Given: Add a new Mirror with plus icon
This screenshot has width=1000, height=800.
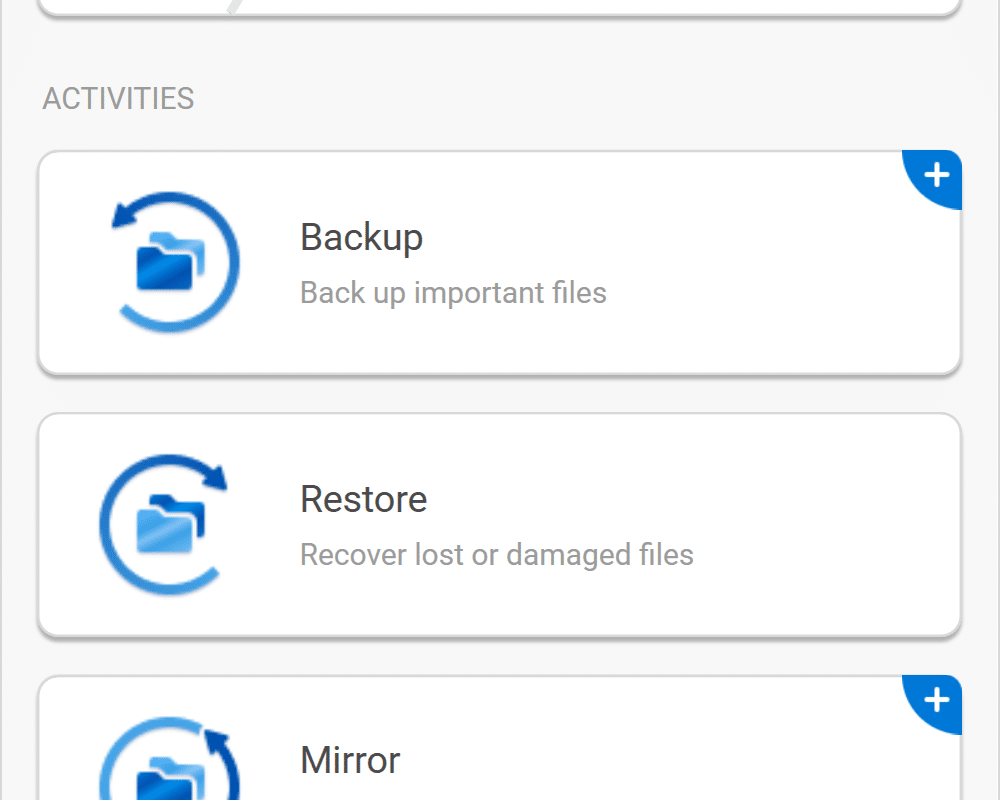Looking at the screenshot, I should point(936,700).
